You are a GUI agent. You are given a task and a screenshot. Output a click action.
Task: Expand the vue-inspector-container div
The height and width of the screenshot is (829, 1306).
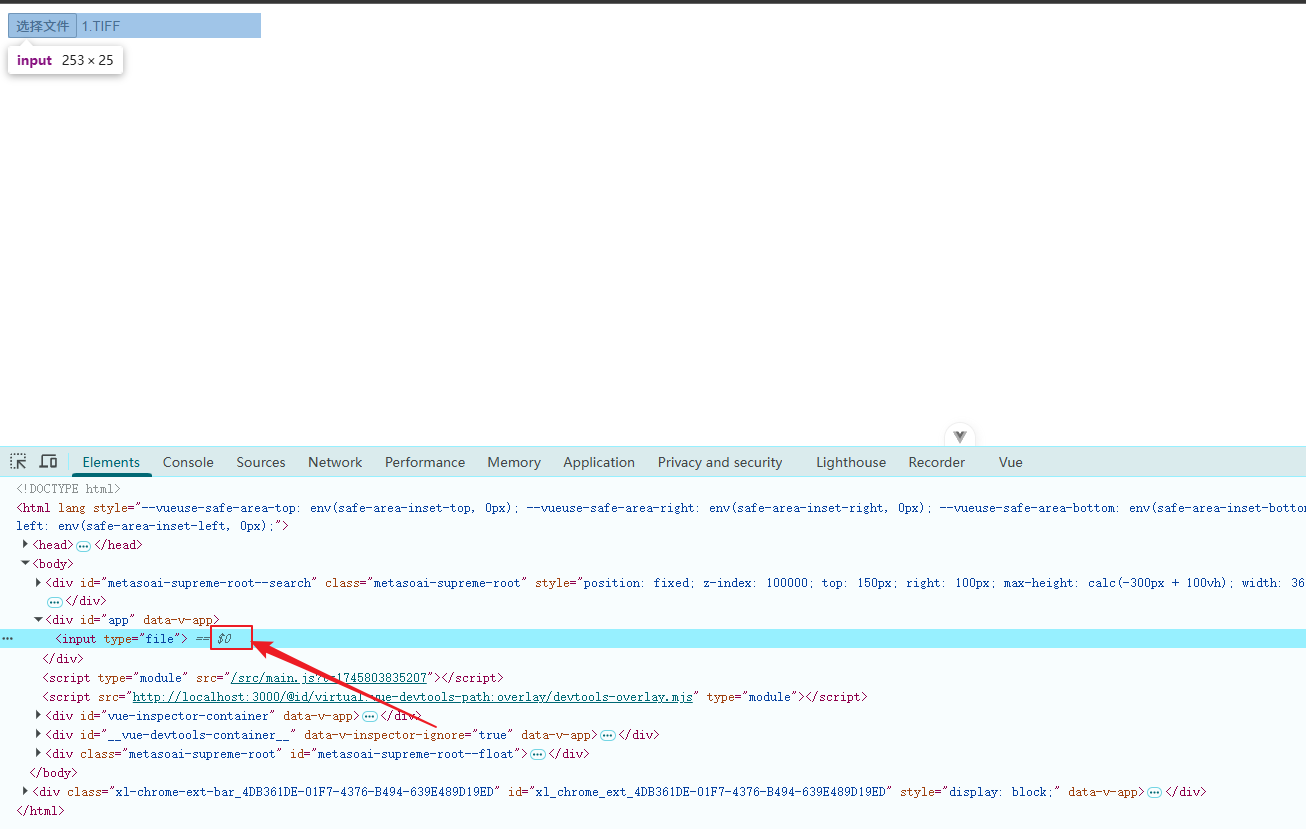coord(39,716)
